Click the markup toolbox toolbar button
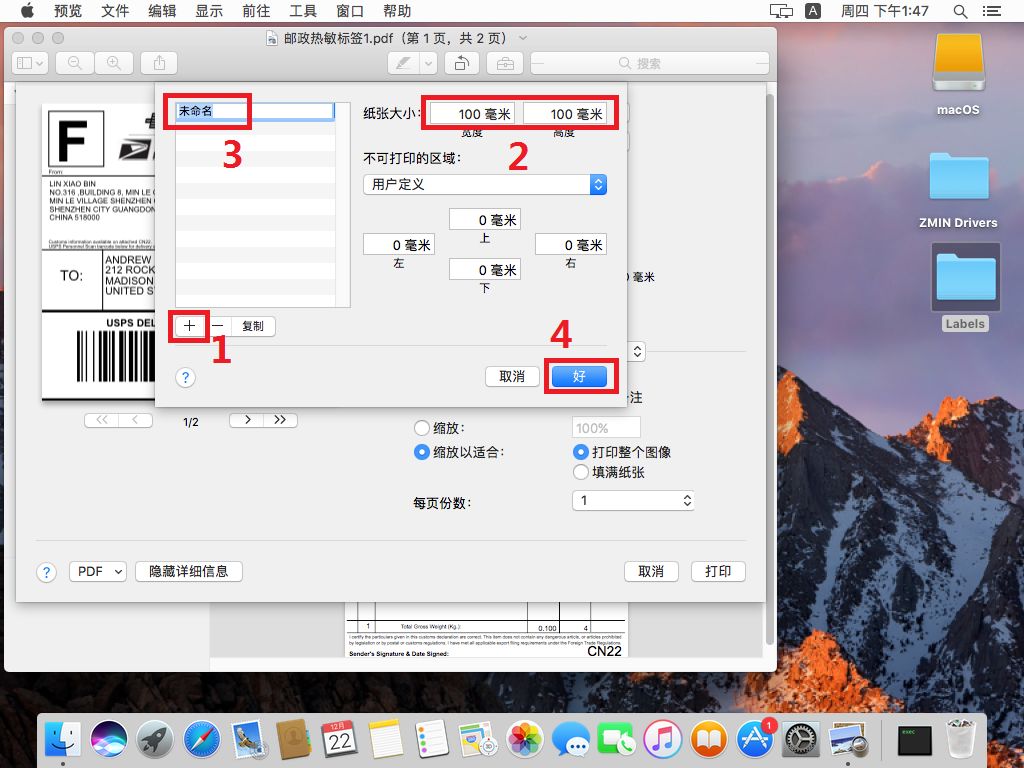The image size is (1024, 768). pyautogui.click(x=505, y=63)
